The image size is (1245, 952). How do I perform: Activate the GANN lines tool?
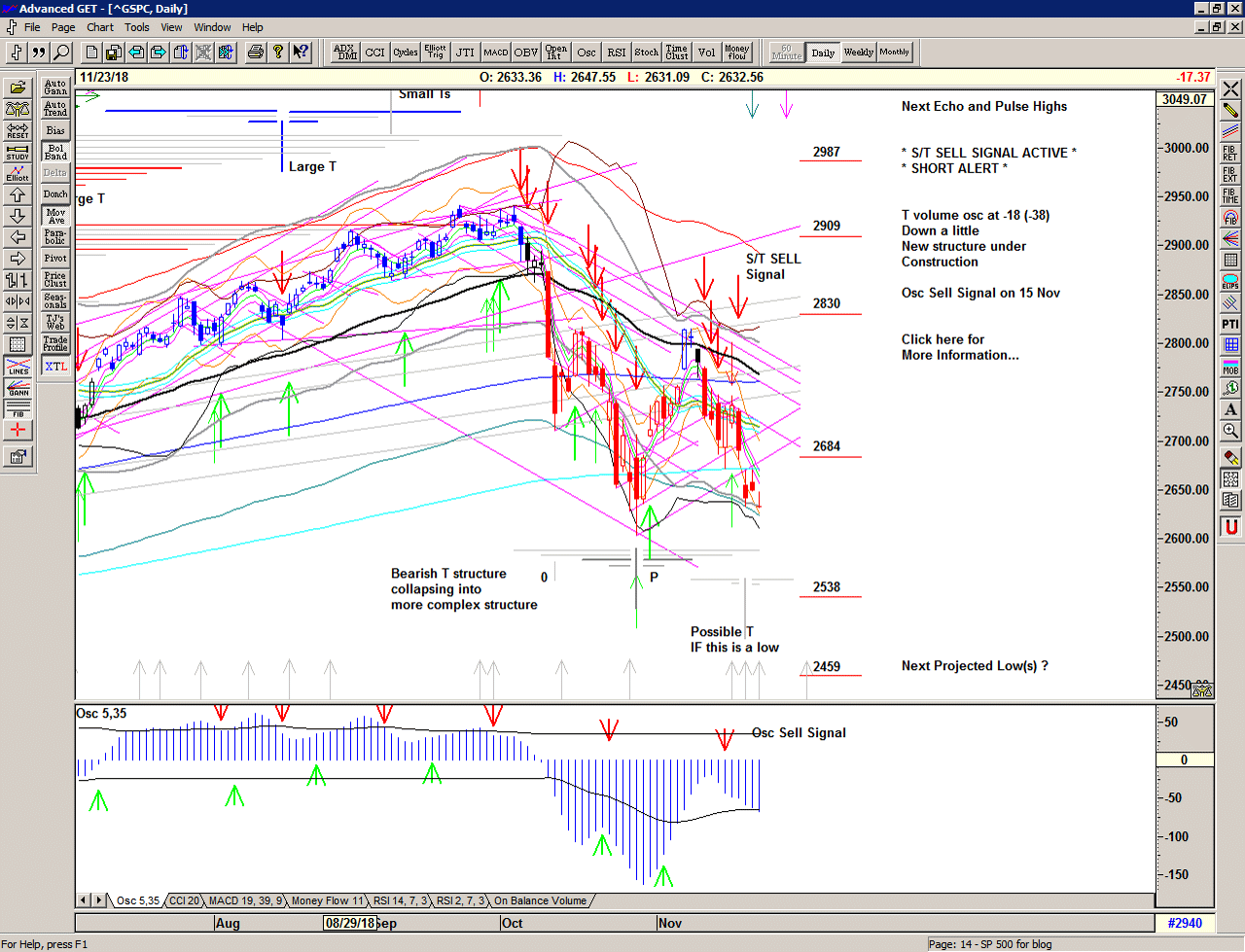coord(18,388)
